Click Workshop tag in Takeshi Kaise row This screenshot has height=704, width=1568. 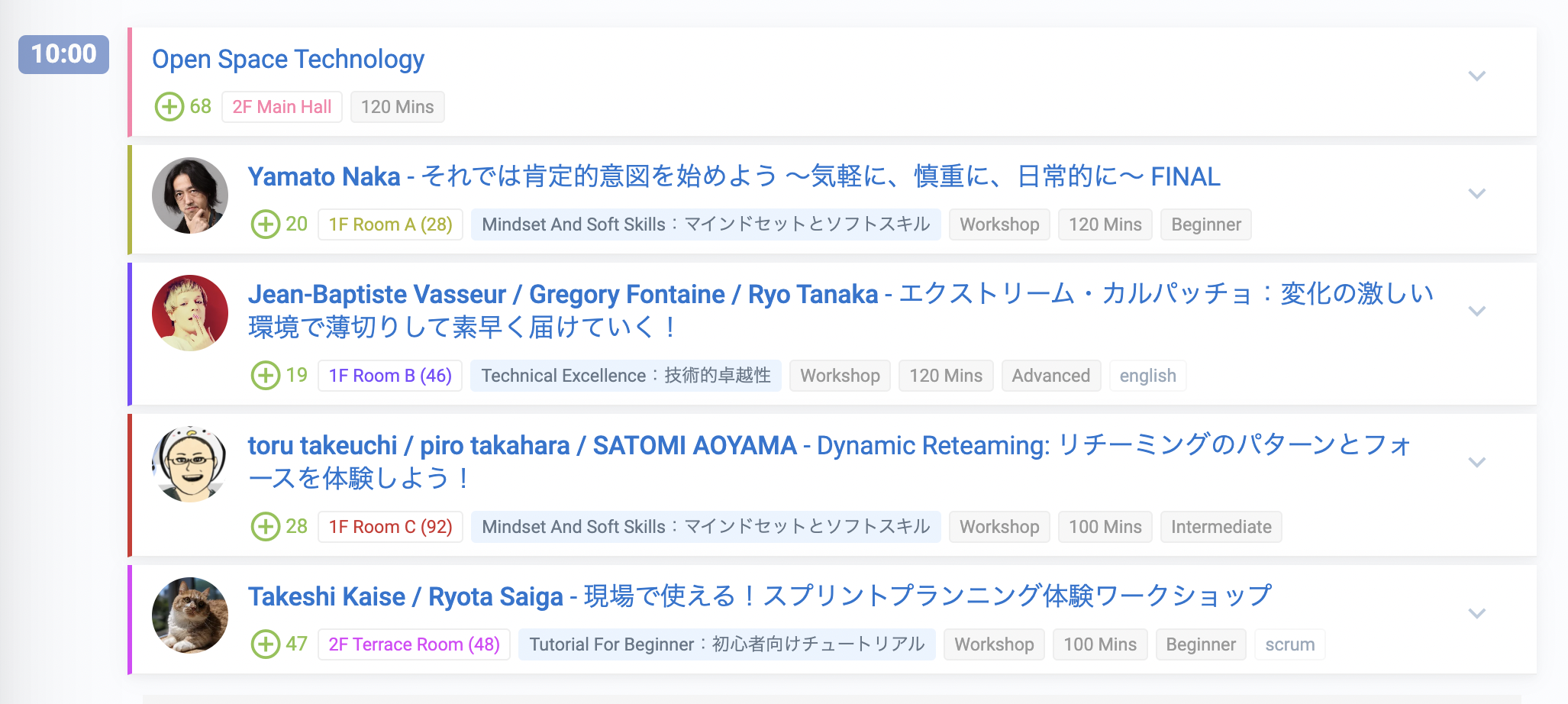[x=994, y=644]
